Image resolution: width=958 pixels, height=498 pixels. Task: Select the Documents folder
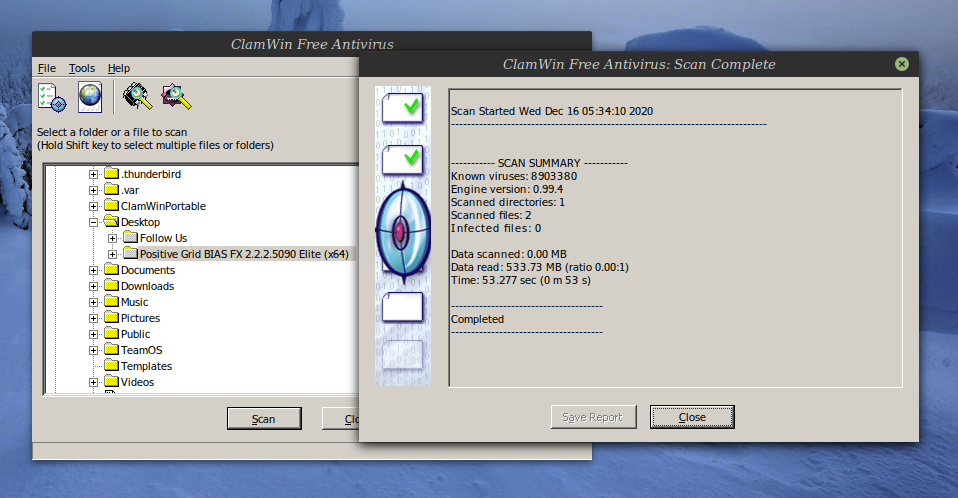148,270
